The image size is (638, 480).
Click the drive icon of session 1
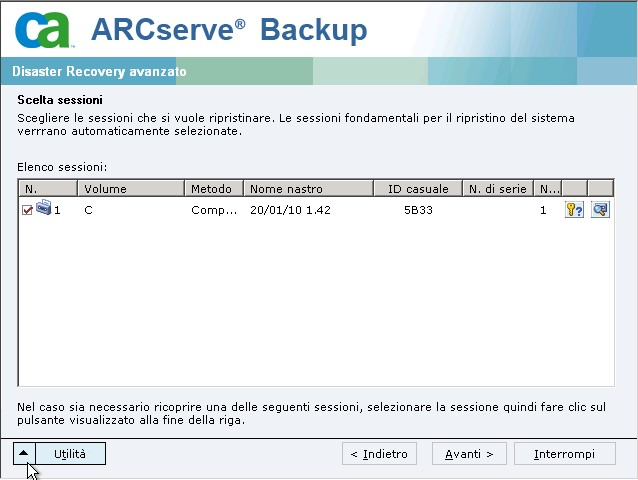click(x=43, y=209)
